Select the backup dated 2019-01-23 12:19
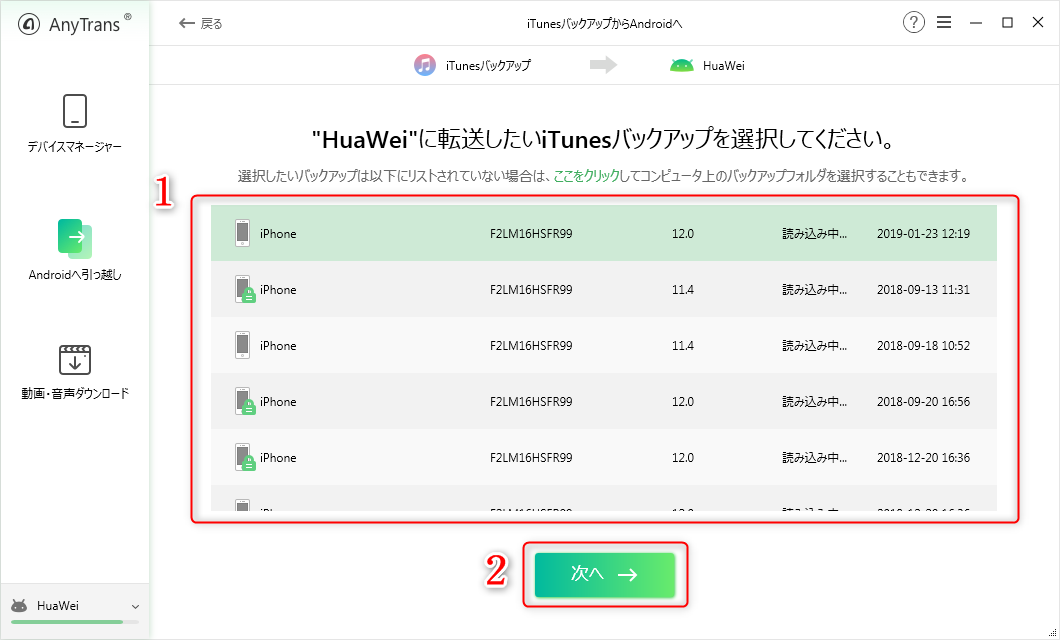Viewport: 1060px width, 640px height. pyautogui.click(x=604, y=233)
